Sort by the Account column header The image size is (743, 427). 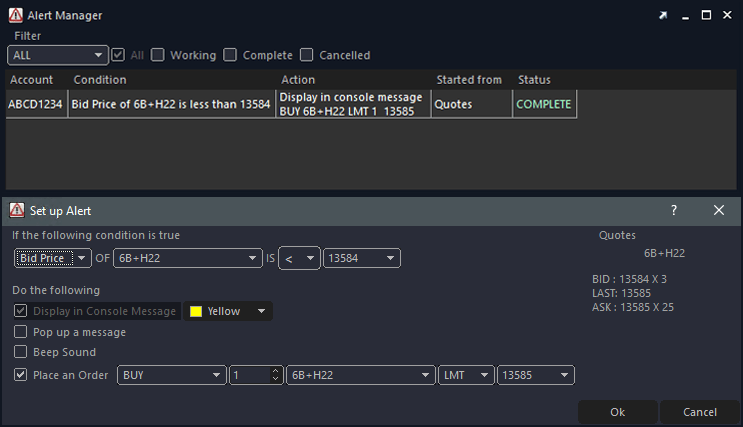click(x=32, y=80)
